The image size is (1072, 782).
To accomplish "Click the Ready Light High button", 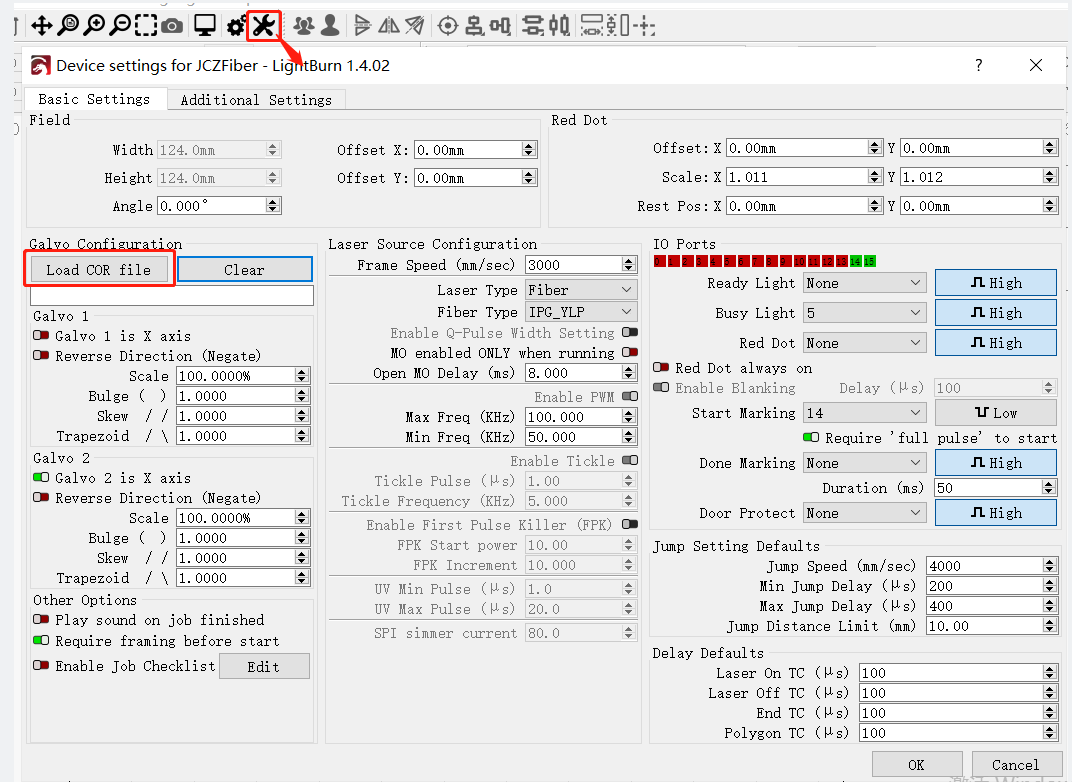I will coord(995,283).
